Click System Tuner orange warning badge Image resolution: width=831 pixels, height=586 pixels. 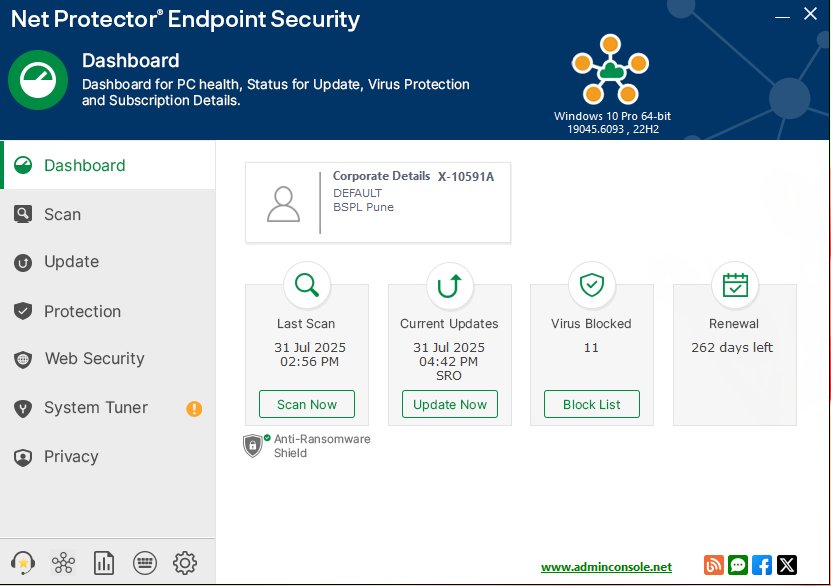point(194,408)
